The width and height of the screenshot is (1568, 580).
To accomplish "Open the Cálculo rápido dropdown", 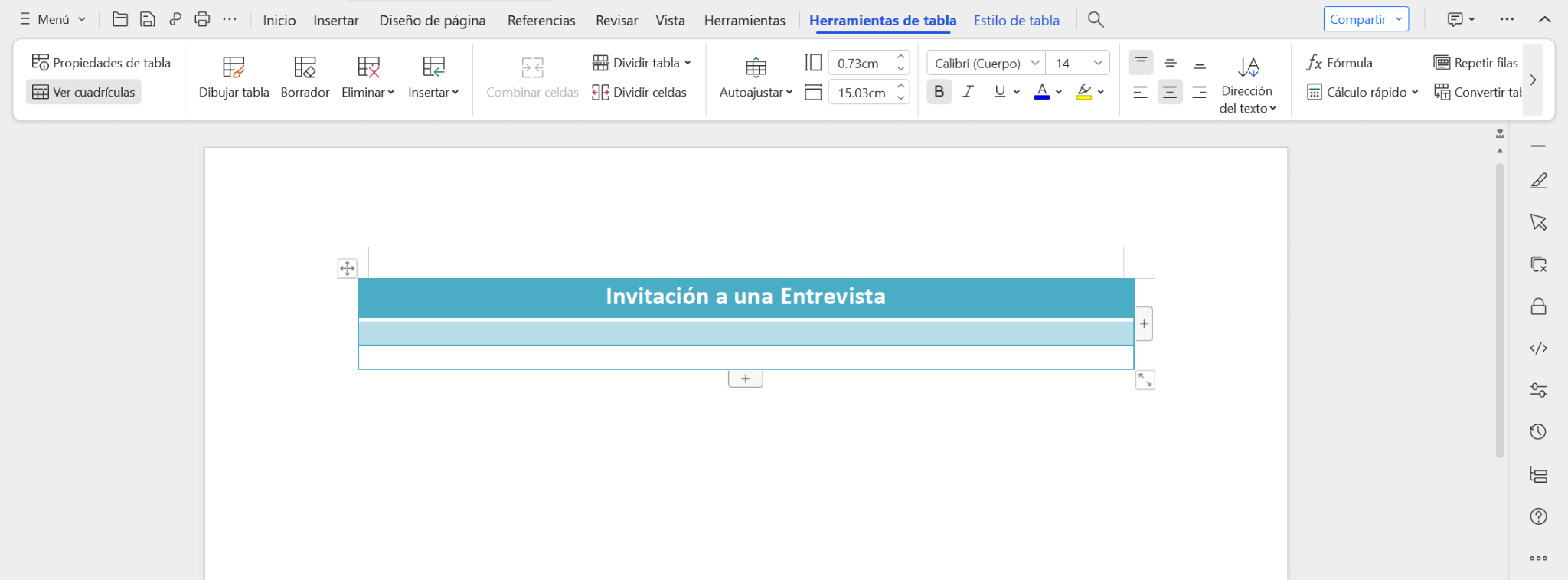I will click(1363, 92).
